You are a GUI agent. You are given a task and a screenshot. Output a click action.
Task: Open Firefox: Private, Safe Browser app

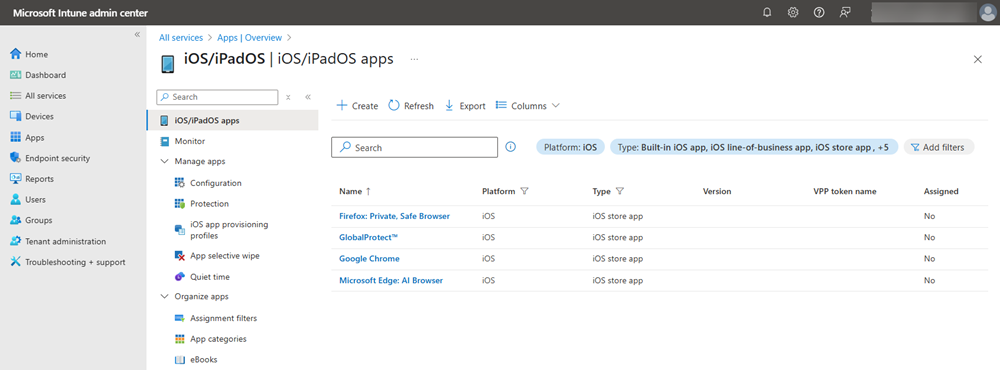[x=395, y=216]
